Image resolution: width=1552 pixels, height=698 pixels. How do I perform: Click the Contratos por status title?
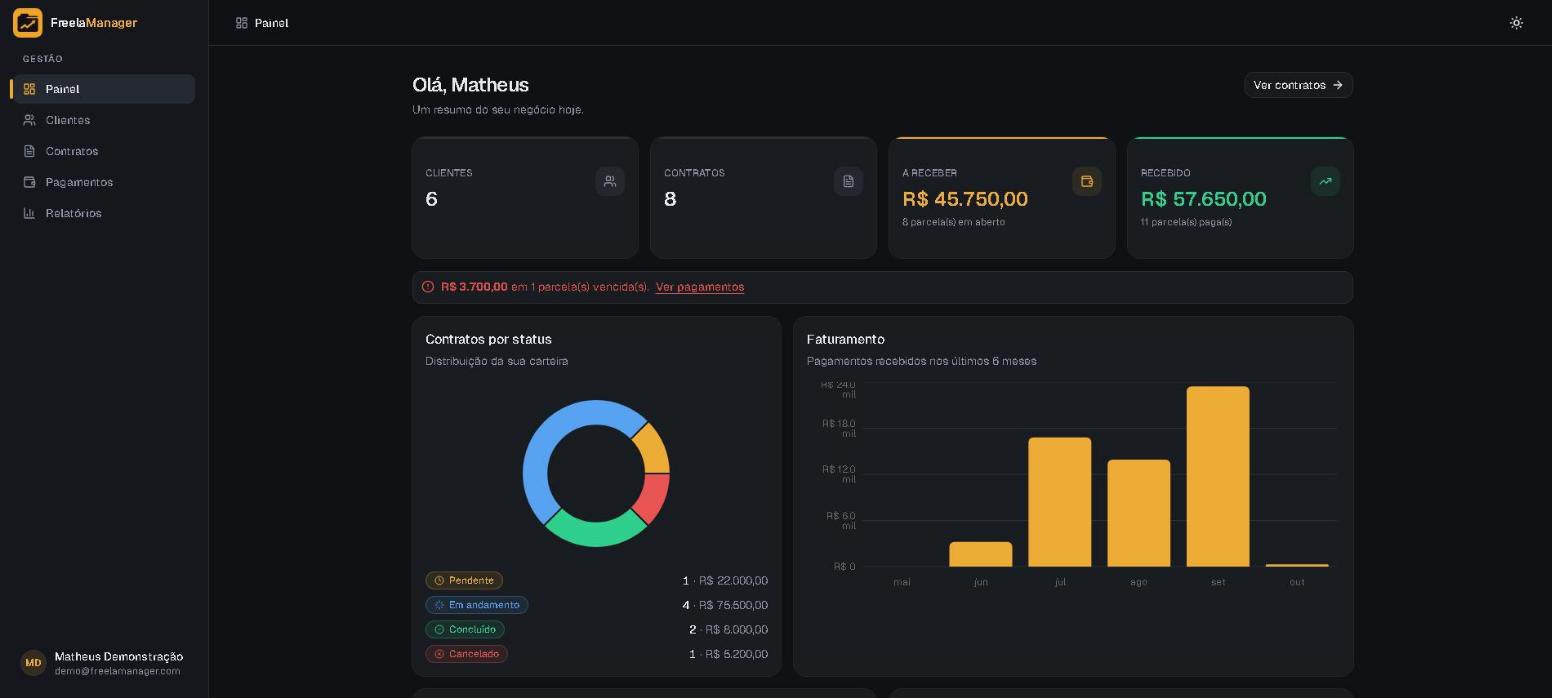489,340
